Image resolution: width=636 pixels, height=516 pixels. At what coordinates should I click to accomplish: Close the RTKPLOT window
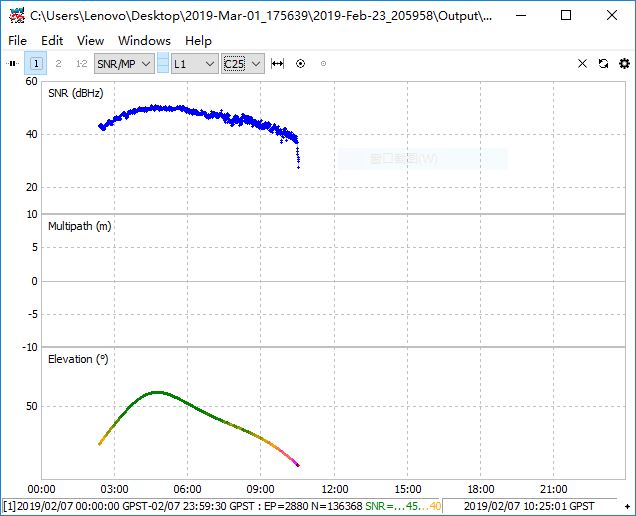pos(612,15)
